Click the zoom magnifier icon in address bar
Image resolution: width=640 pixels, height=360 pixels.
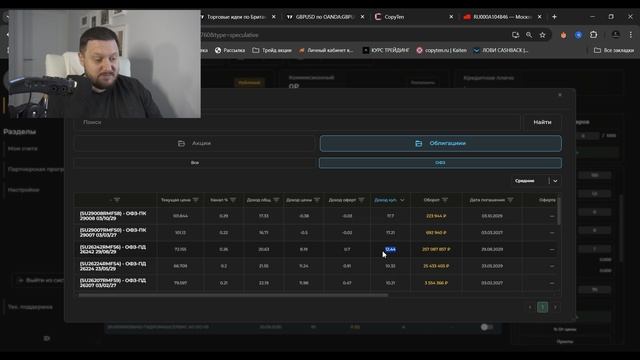coord(529,35)
